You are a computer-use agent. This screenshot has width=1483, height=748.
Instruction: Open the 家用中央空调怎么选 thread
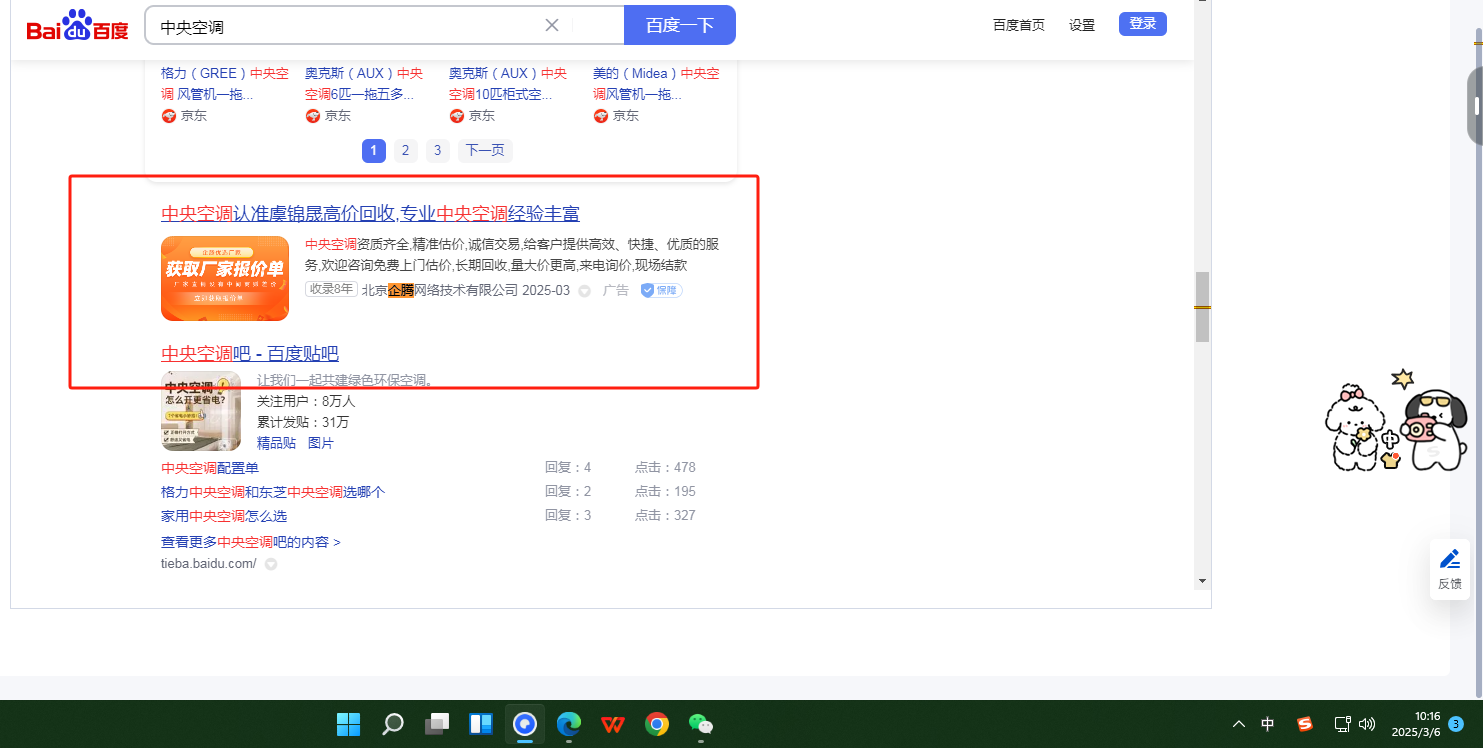224,516
